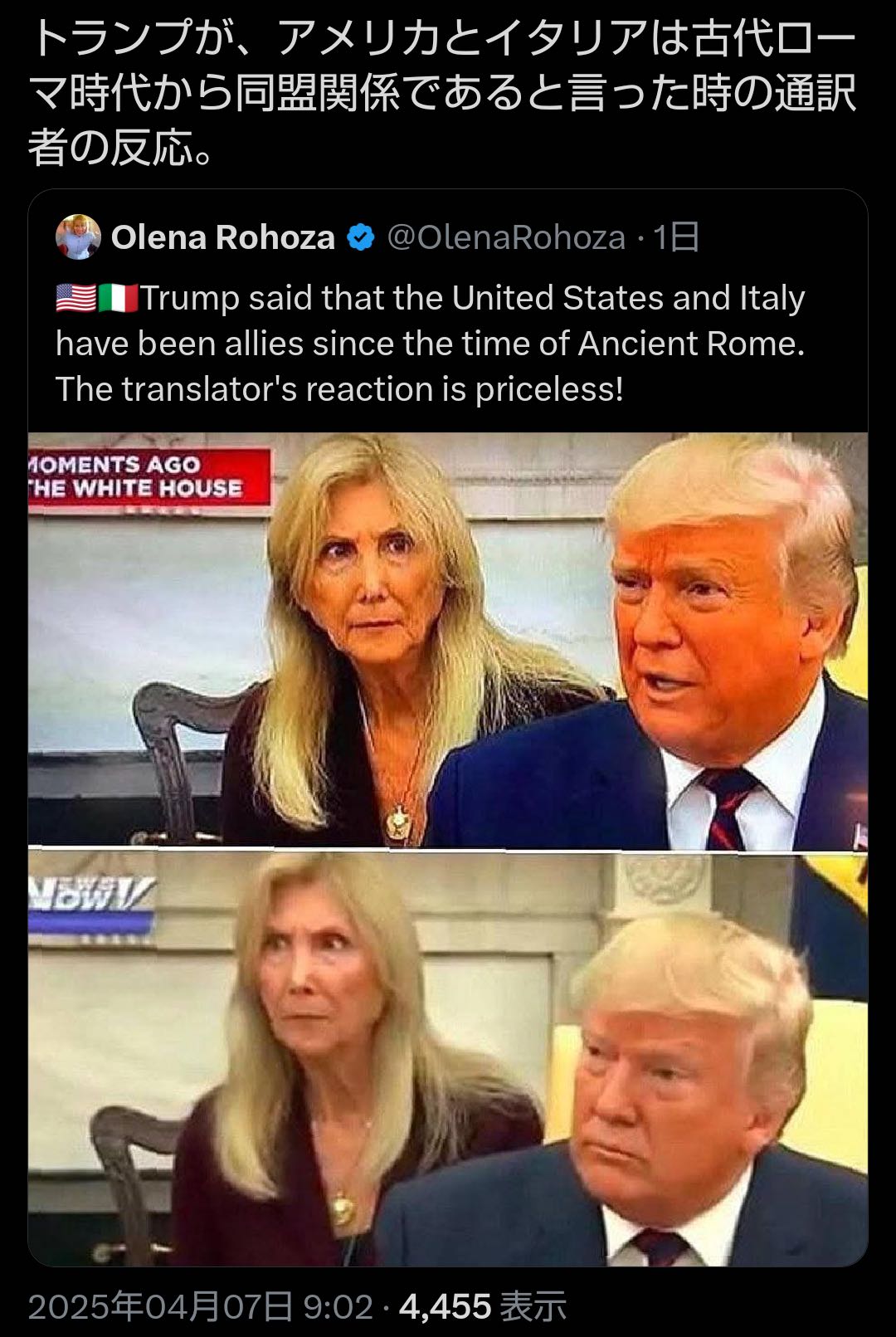Screen dimensions: 896x1337
Task: Open the Olena Rohoza profile avatar
Action: click(x=78, y=237)
